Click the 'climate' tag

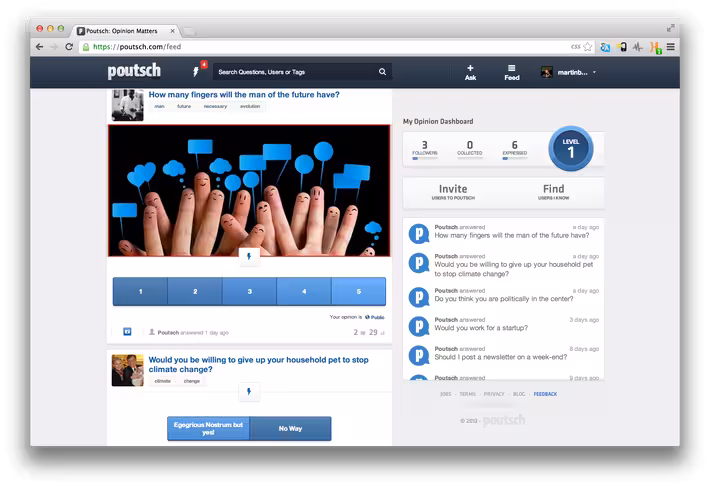[x=163, y=381]
